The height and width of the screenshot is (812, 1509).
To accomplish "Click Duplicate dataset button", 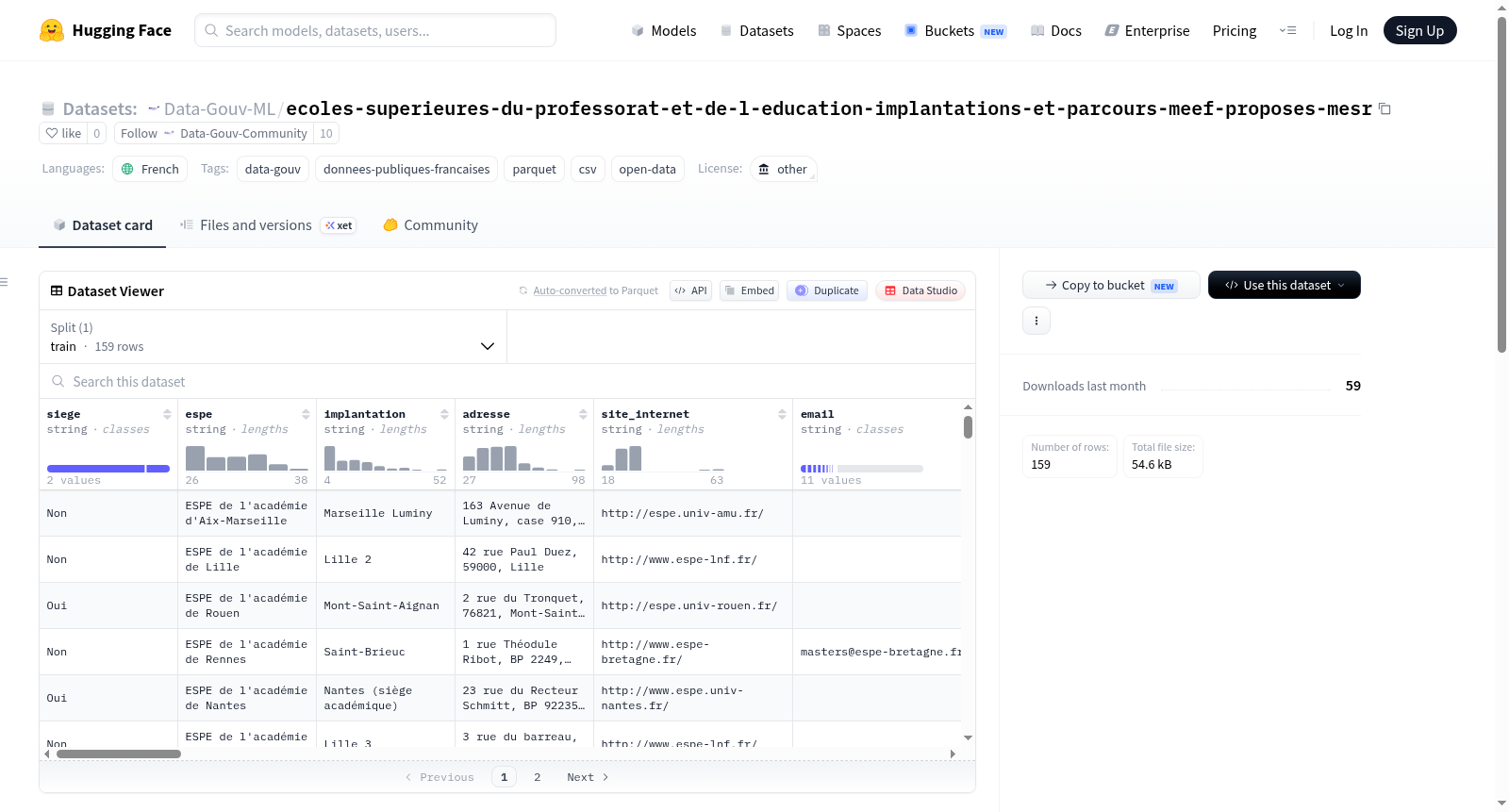I will point(827,290).
